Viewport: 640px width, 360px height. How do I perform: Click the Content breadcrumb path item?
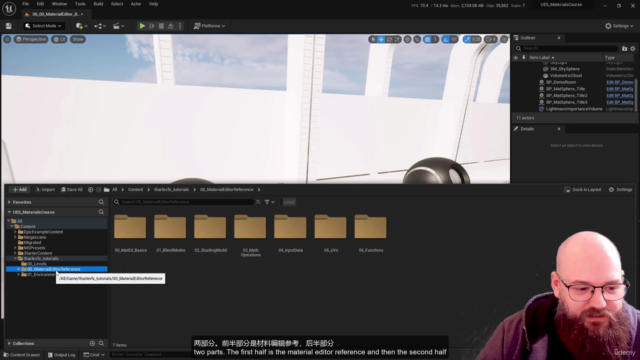136,190
